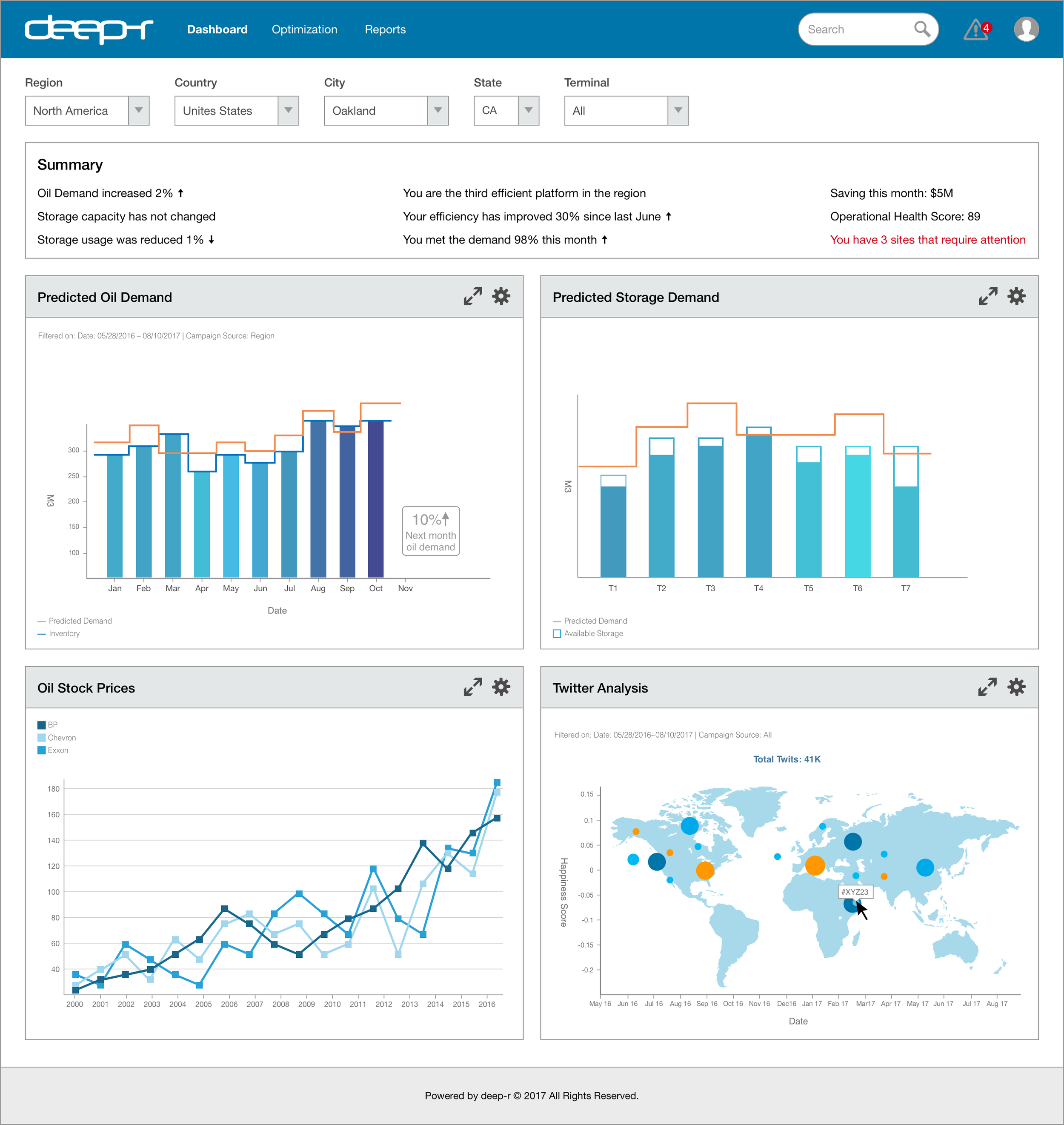Image resolution: width=1064 pixels, height=1125 pixels.
Task: Click the Saving this month: $5M text
Action: (x=892, y=193)
